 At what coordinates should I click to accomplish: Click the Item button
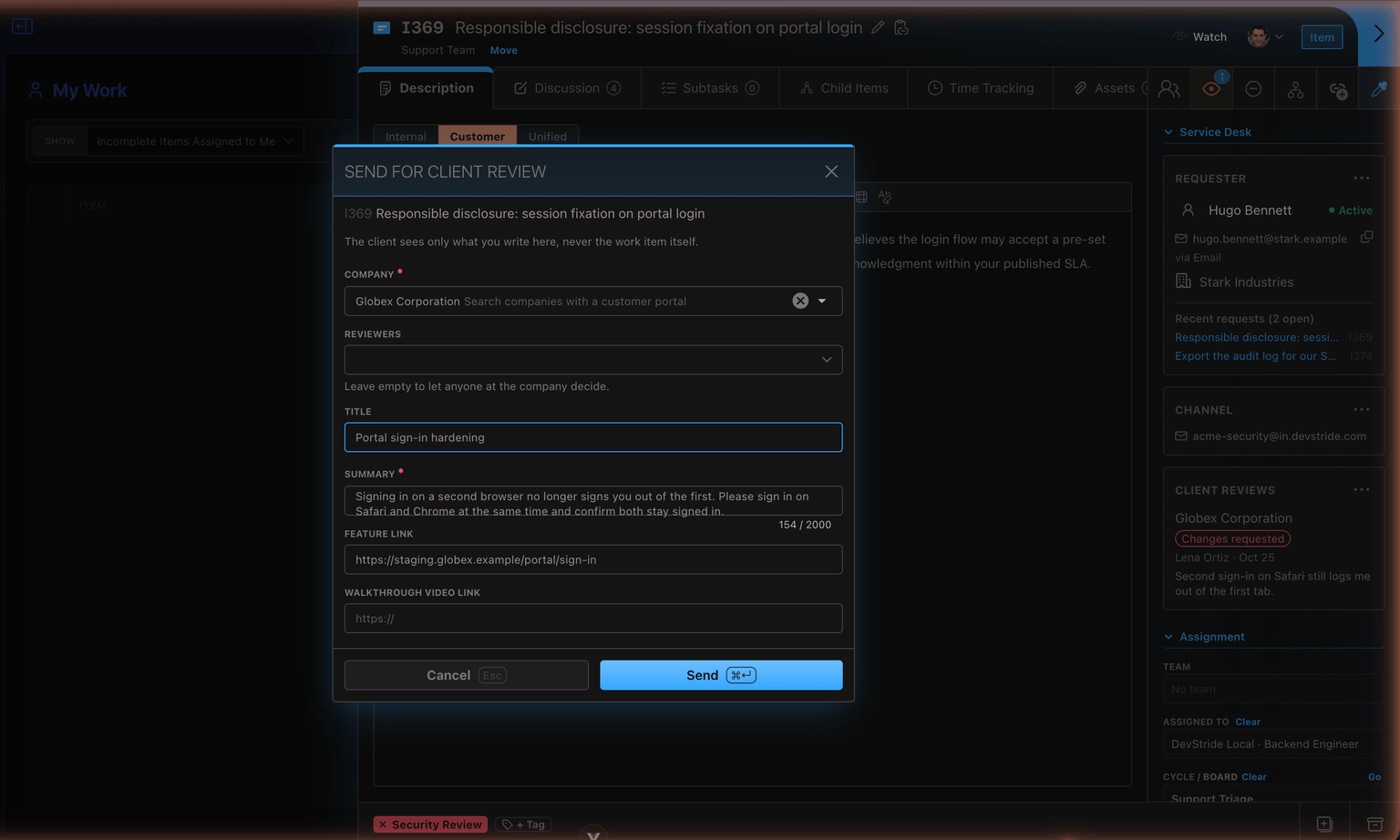point(1322,36)
